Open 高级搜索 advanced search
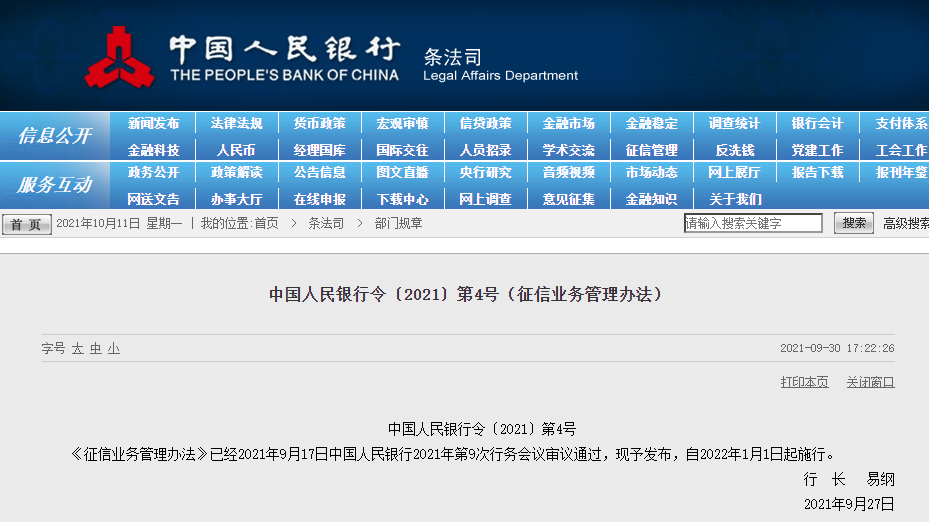The width and height of the screenshot is (929, 522). [906, 223]
